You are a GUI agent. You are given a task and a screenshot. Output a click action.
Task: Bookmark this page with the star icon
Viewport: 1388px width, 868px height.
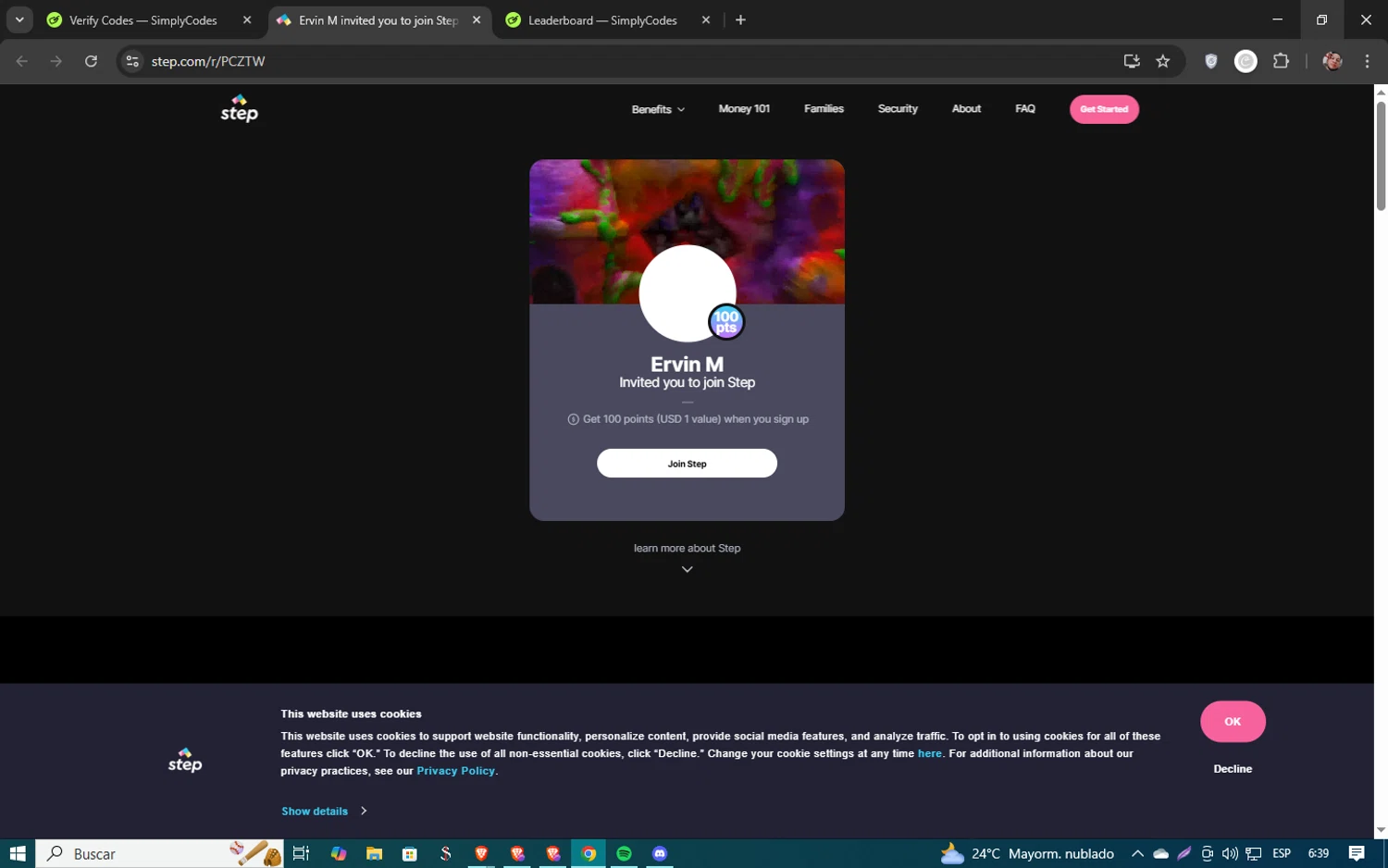(1163, 61)
